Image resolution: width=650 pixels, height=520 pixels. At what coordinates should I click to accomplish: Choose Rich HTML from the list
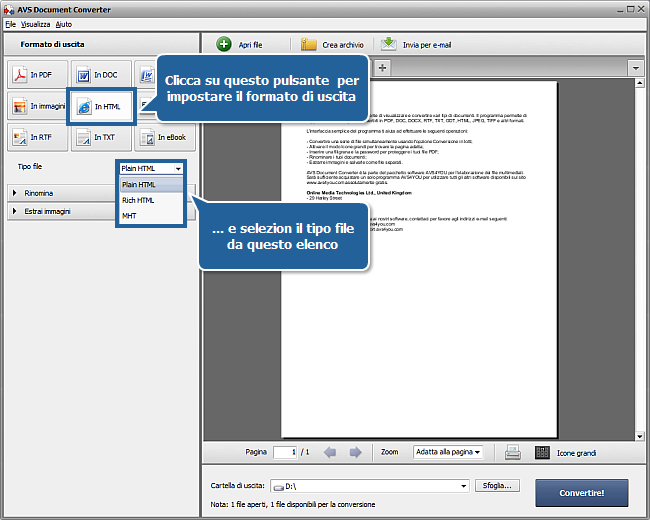(x=151, y=200)
